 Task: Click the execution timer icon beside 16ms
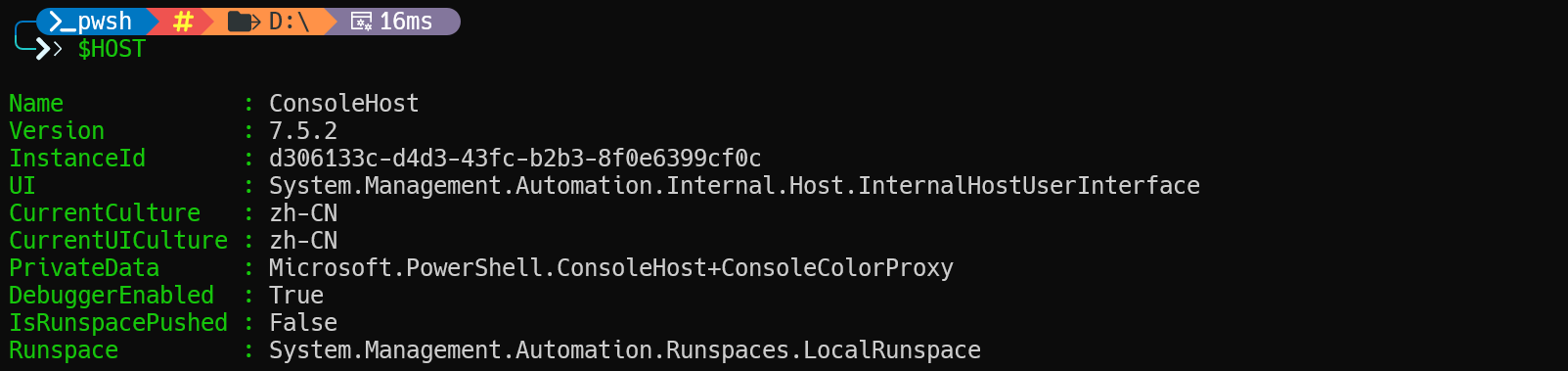361,22
